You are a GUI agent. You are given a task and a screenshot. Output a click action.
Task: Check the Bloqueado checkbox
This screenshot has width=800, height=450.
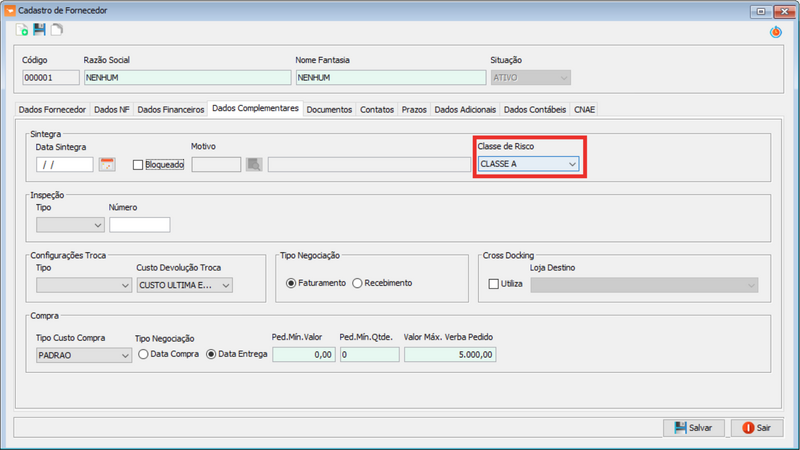[139, 164]
